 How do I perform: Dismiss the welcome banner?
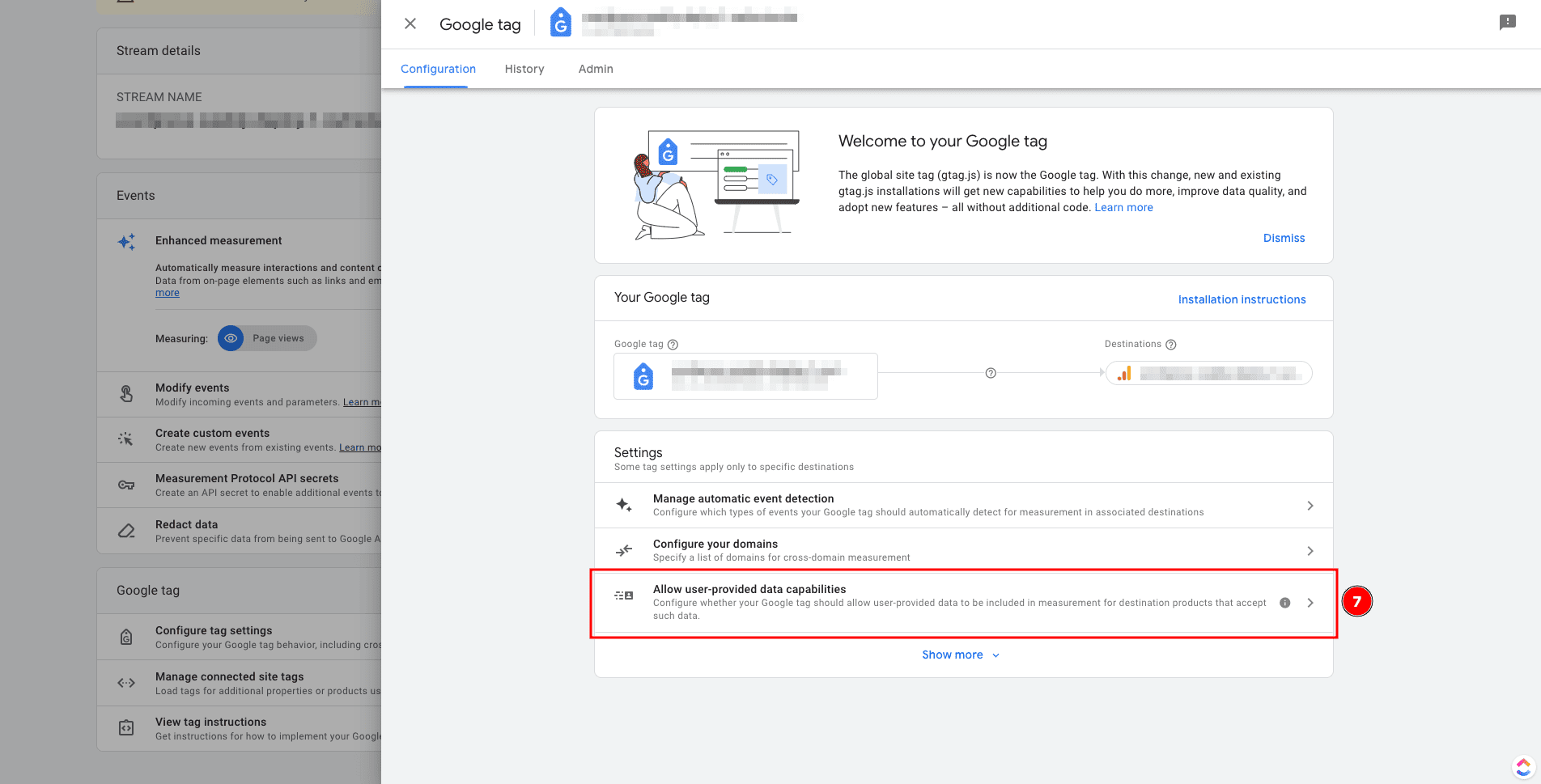tap(1284, 238)
